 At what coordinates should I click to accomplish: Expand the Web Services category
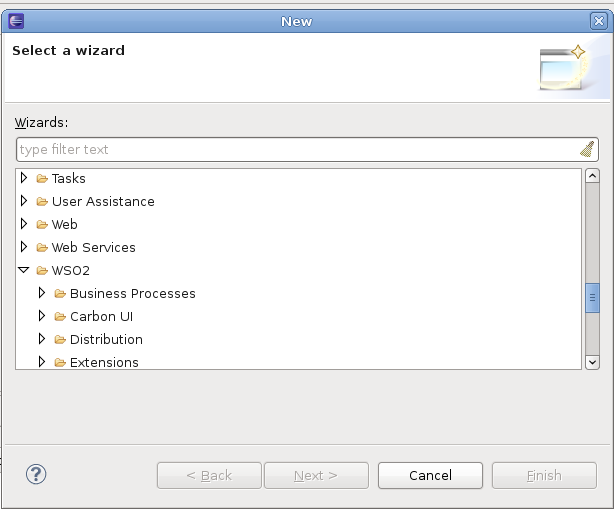click(24, 247)
